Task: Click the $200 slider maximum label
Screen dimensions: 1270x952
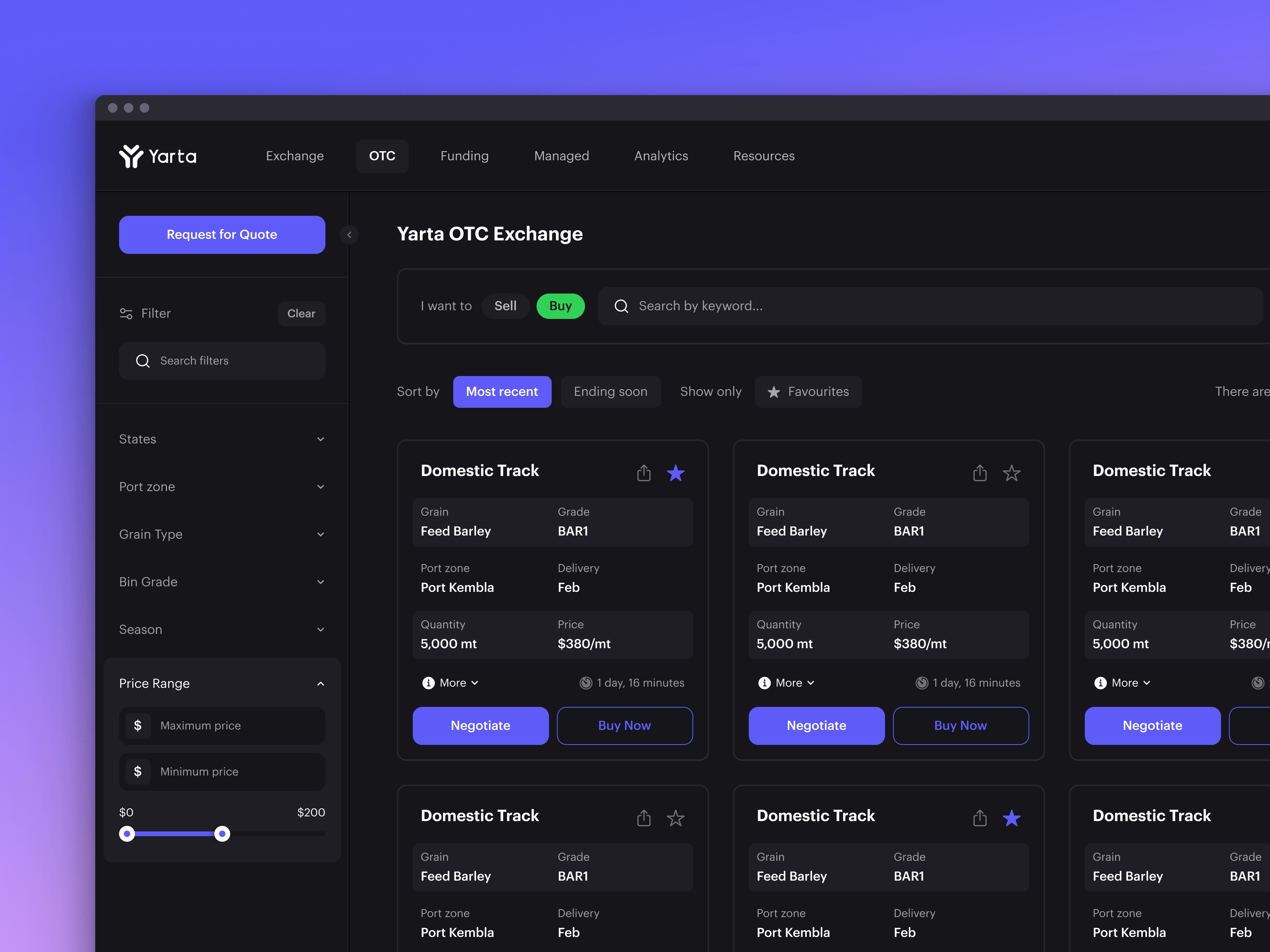Action: 311,812
